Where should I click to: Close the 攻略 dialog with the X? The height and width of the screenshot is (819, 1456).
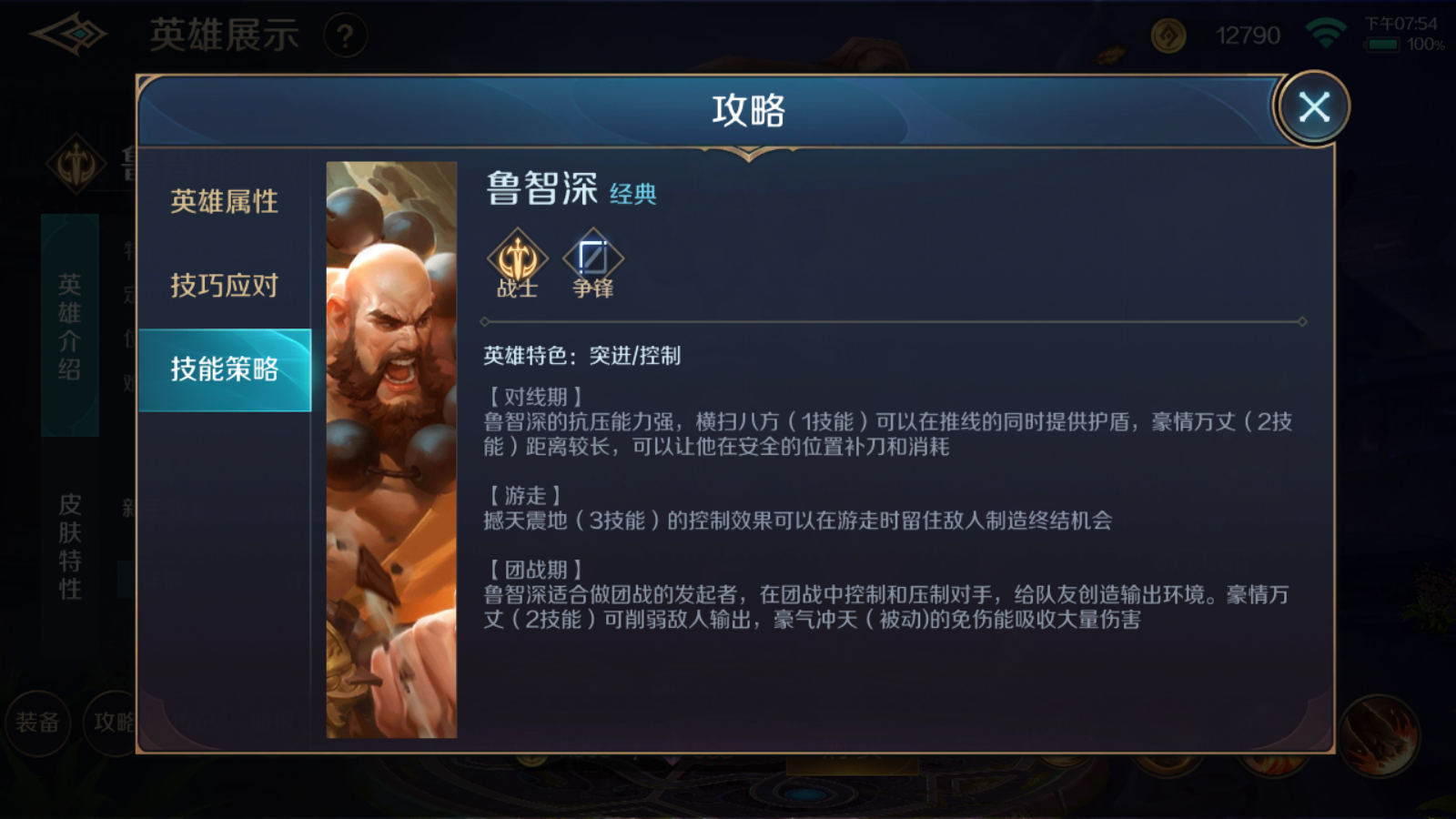click(x=1313, y=107)
